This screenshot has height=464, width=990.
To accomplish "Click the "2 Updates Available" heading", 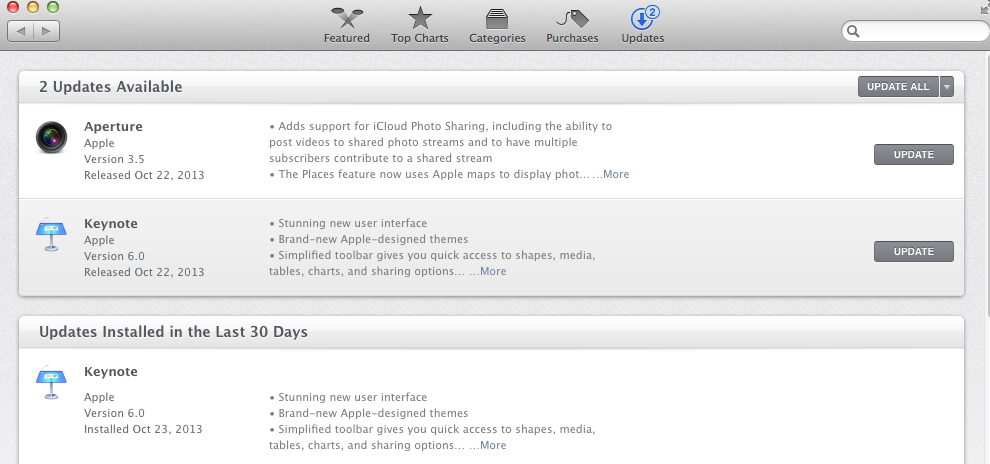I will [110, 86].
